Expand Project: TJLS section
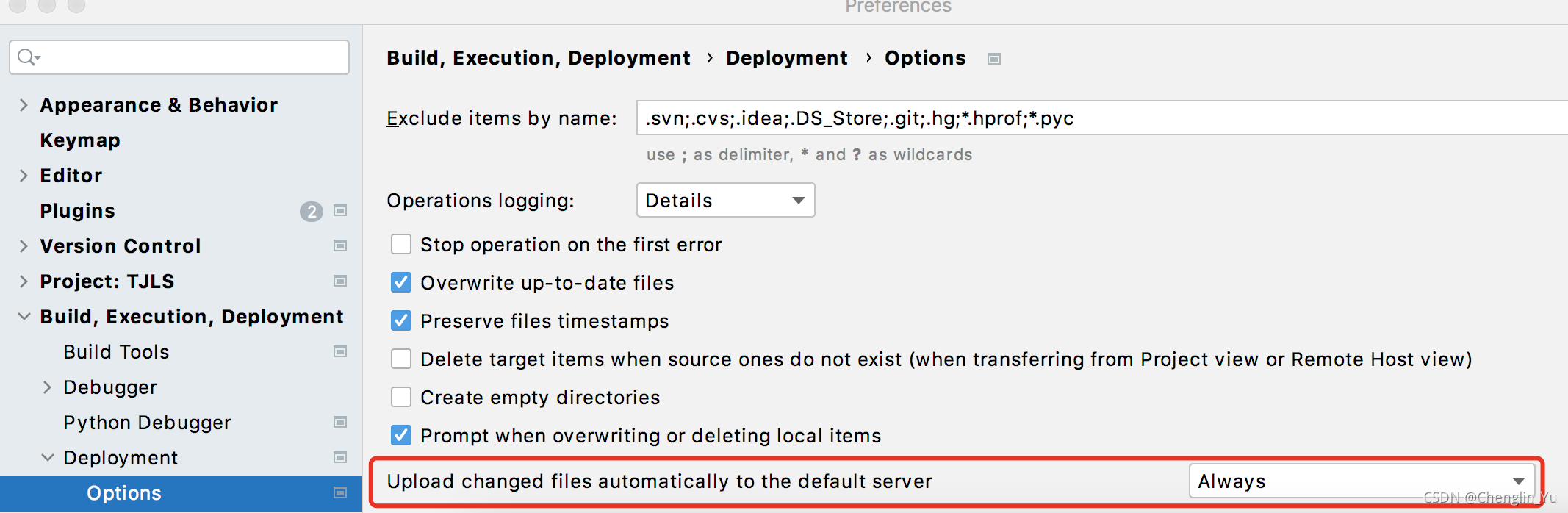Viewport: 1568px width, 513px height. click(24, 281)
